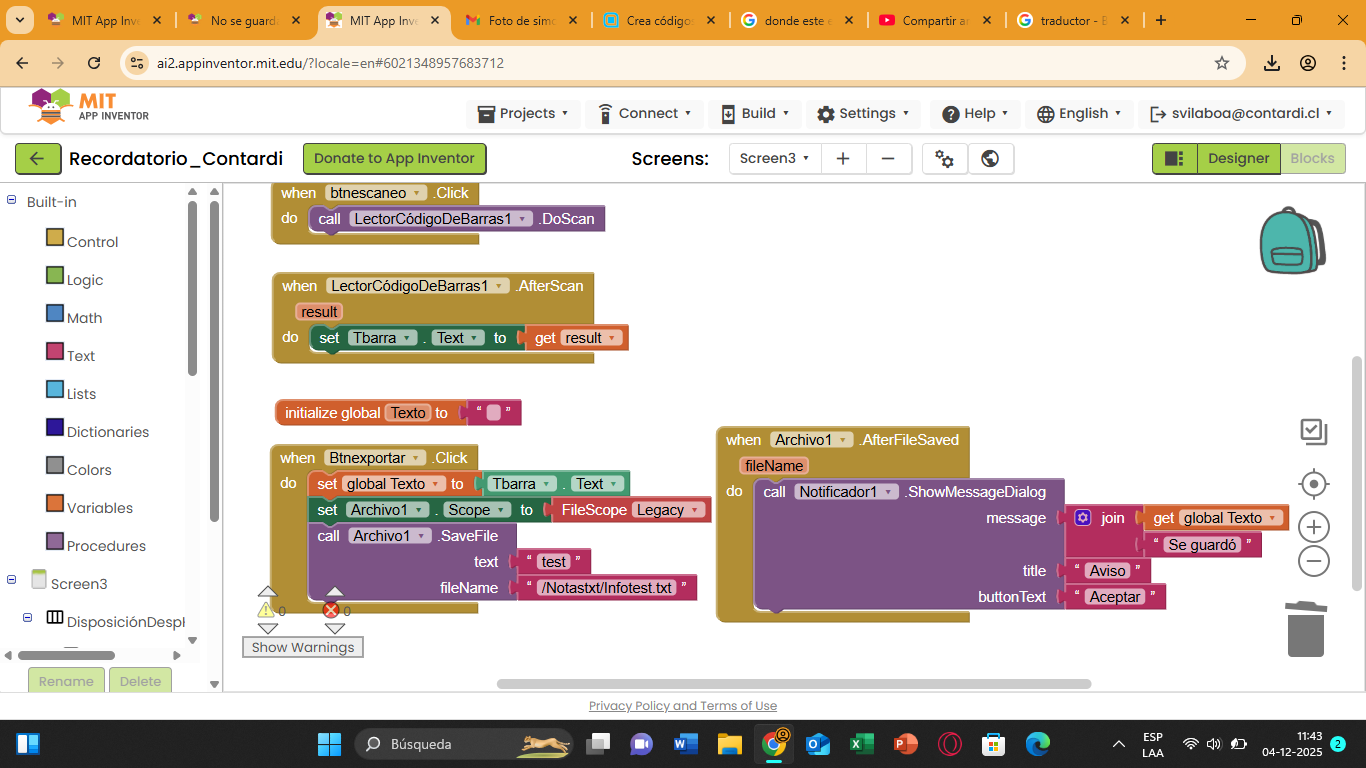
Task: Zoom out with the minus circle icon
Action: (1313, 561)
